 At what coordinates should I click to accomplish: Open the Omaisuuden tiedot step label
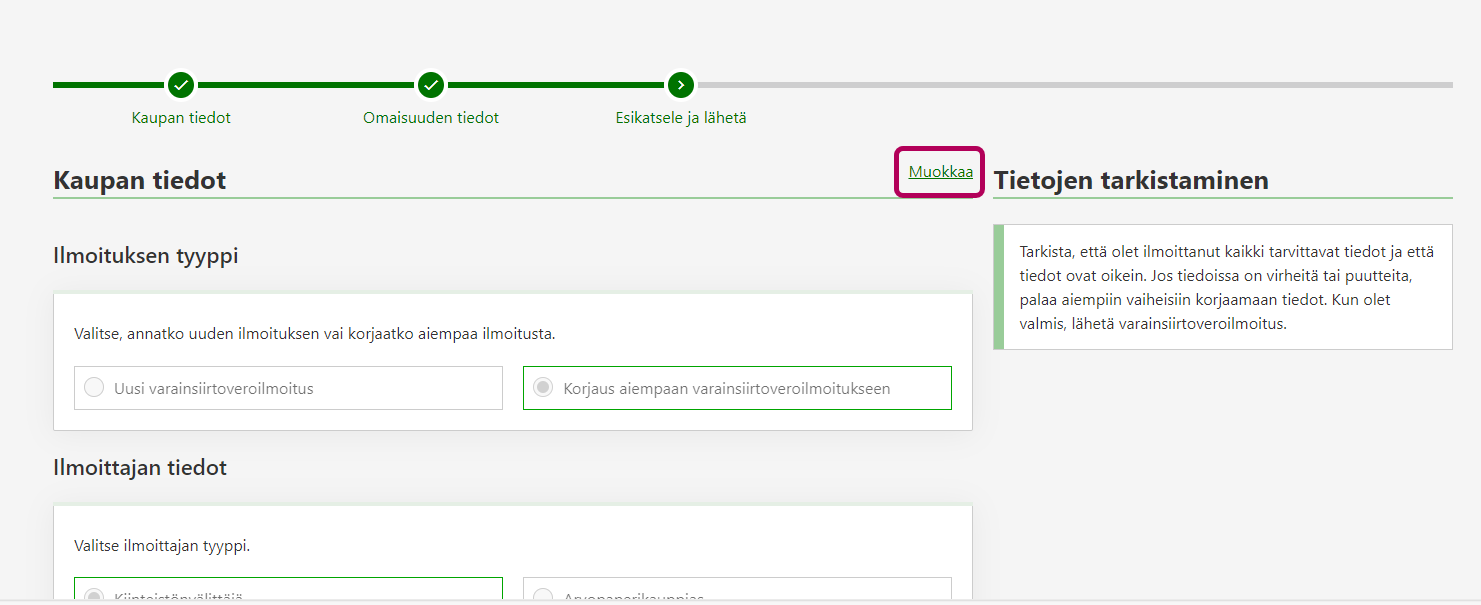click(431, 118)
